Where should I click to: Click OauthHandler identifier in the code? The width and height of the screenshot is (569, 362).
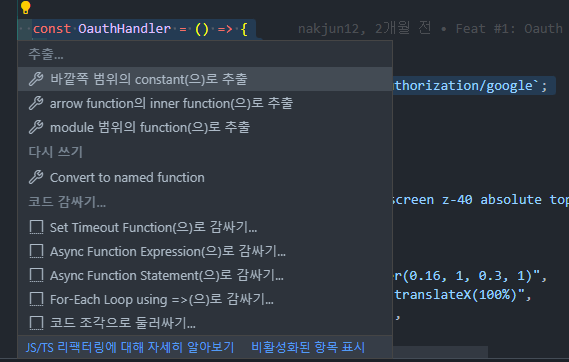[x=124, y=29]
